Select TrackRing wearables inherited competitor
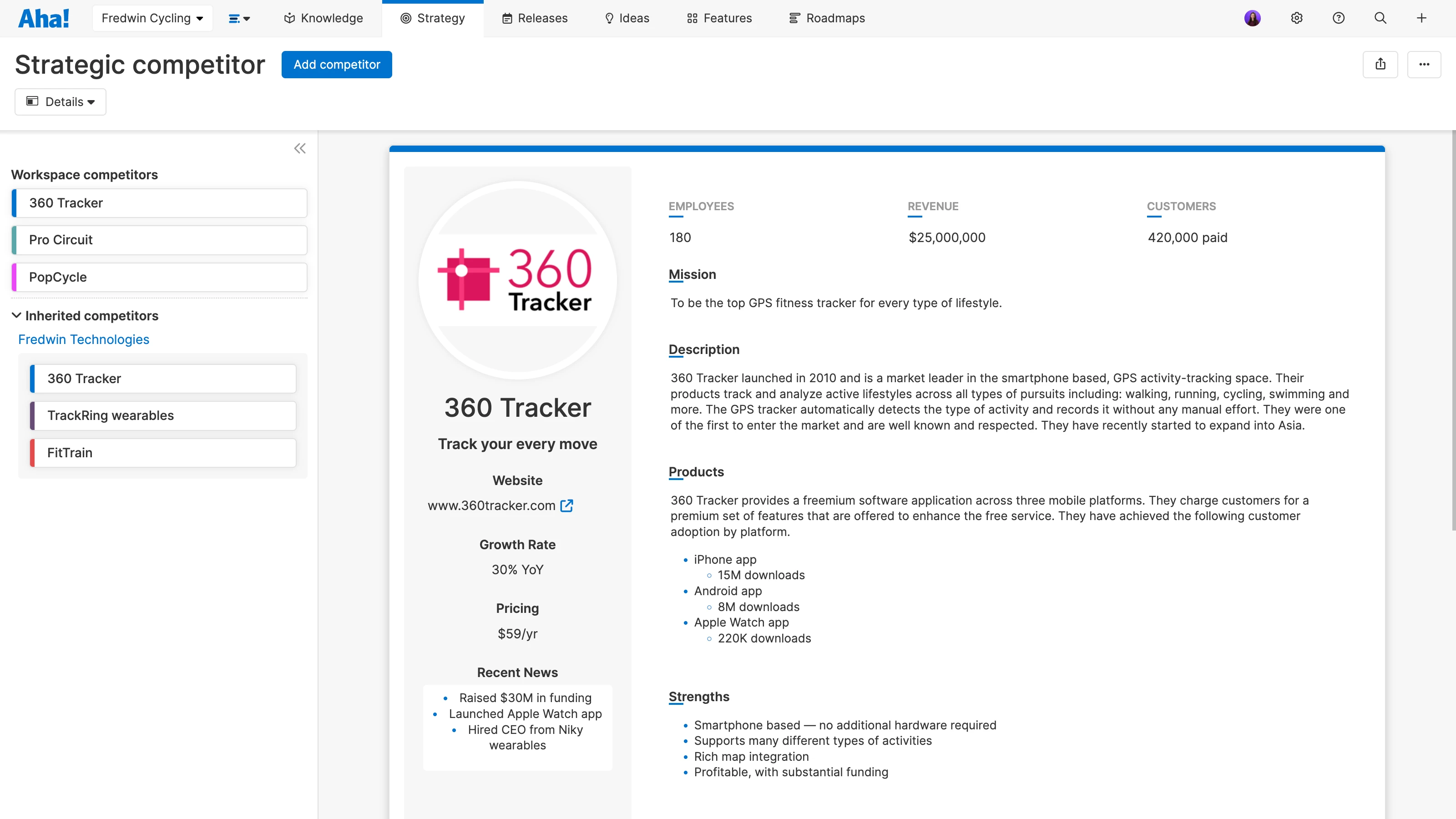This screenshot has height=819, width=1456. point(163,415)
